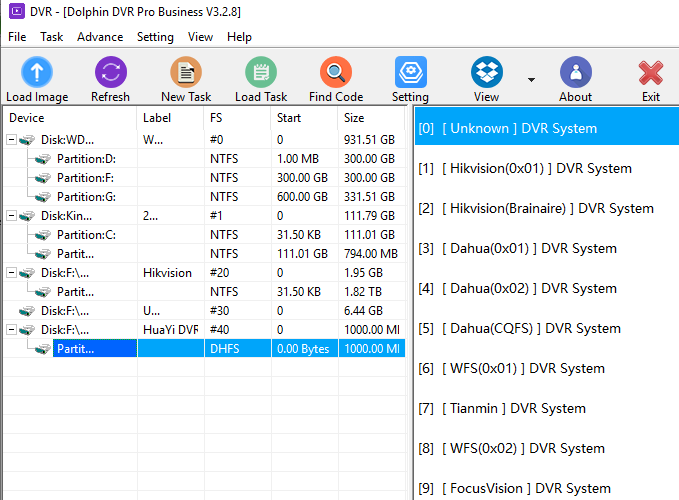
Task: Collapse the Disk:Kin... tree node
Action: 12,216
